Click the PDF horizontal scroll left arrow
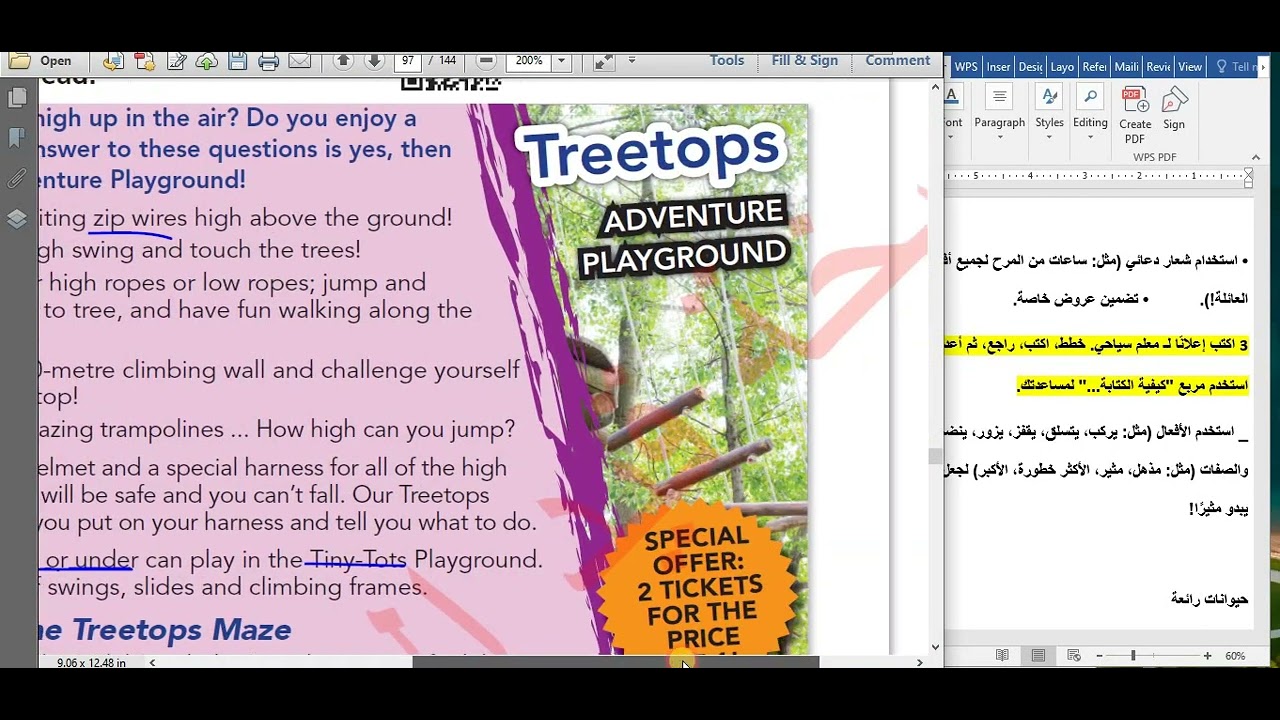1280x720 pixels. click(152, 662)
